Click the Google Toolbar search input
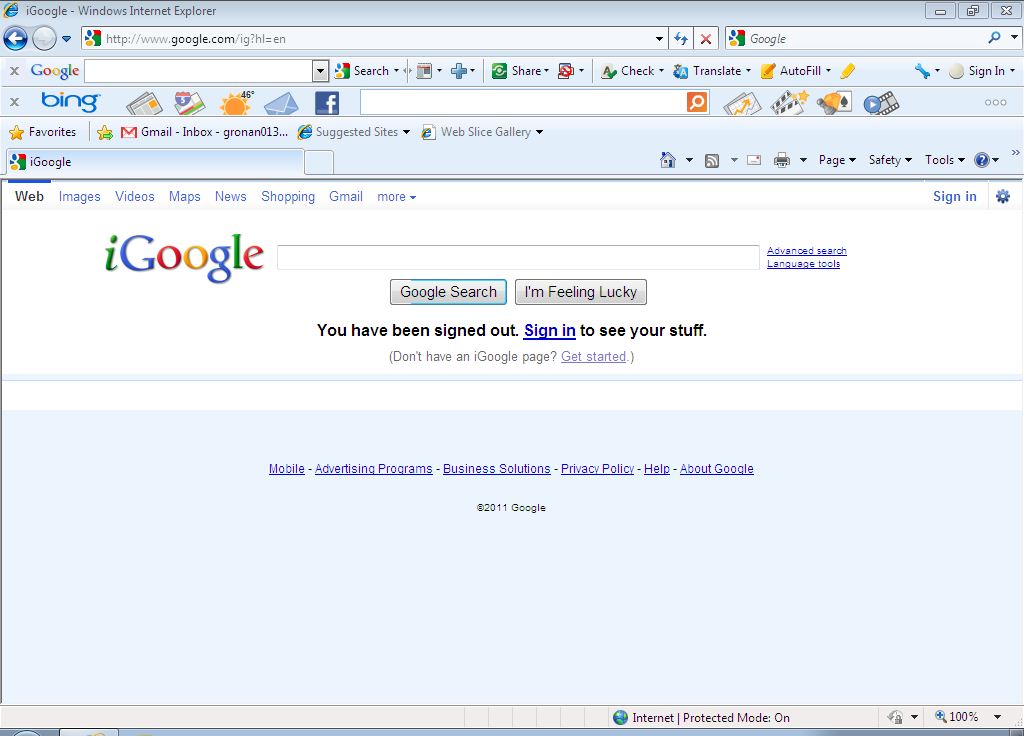The image size is (1024, 736). [199, 71]
